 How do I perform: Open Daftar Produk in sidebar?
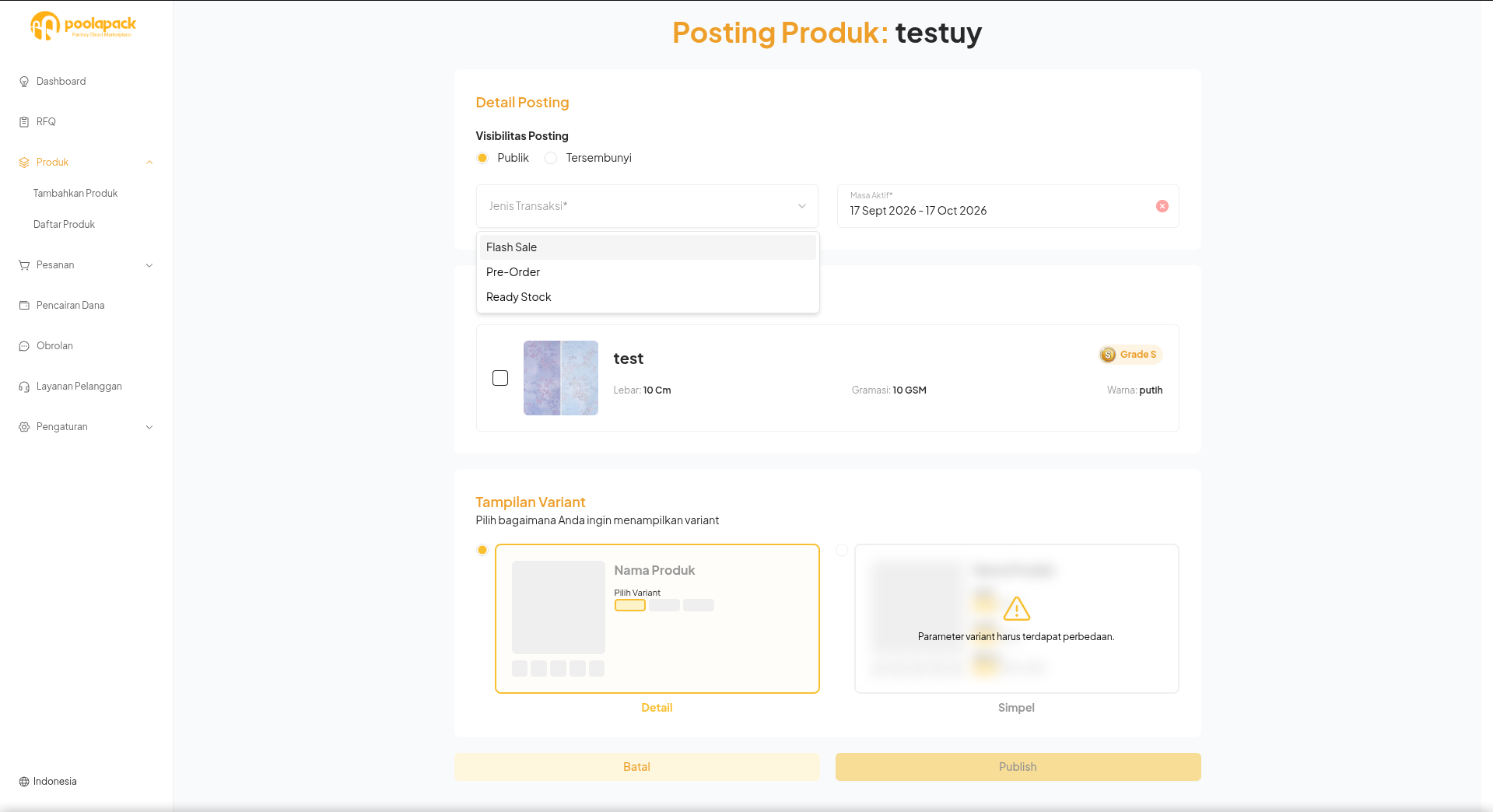click(x=64, y=225)
